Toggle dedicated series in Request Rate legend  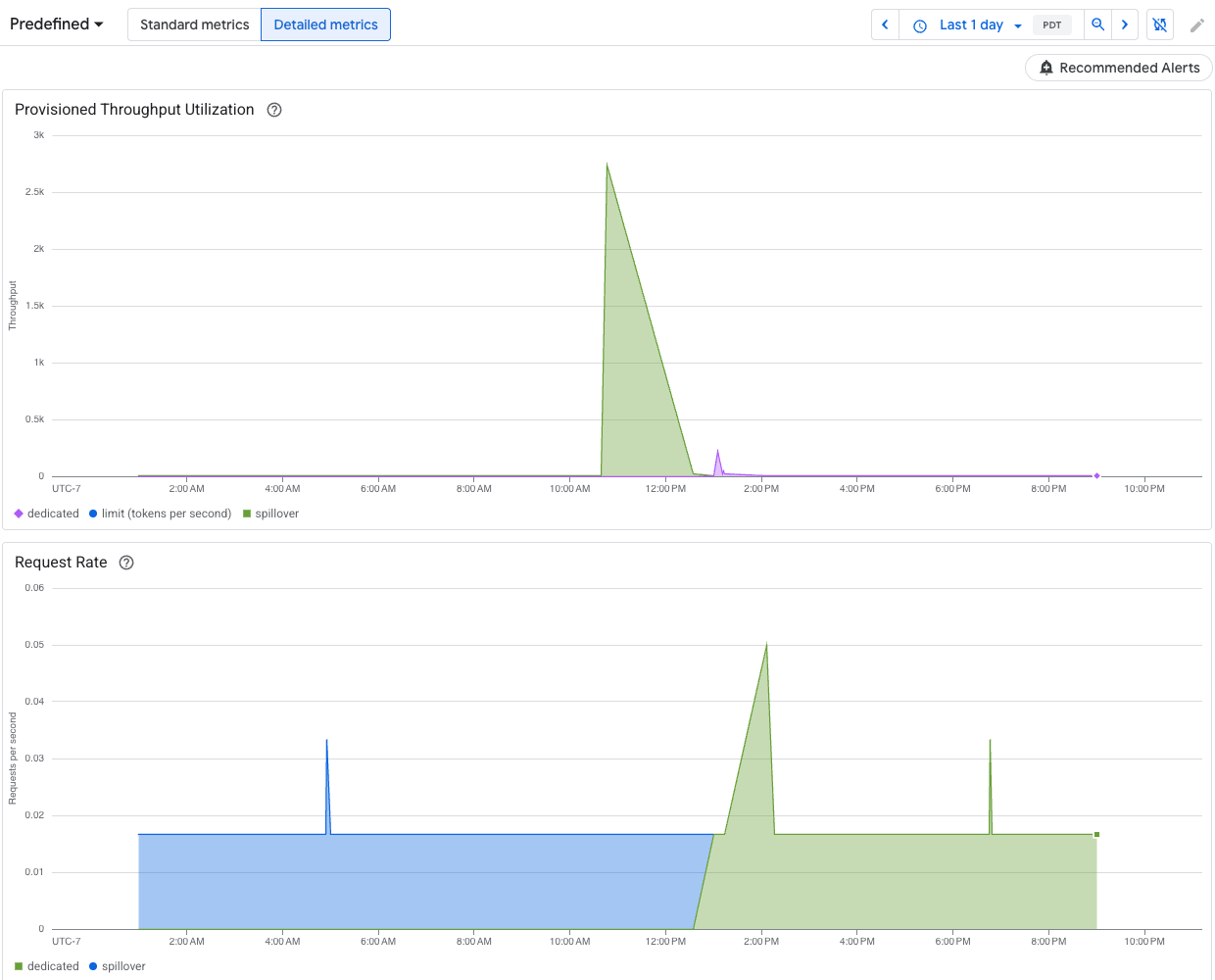click(x=47, y=966)
